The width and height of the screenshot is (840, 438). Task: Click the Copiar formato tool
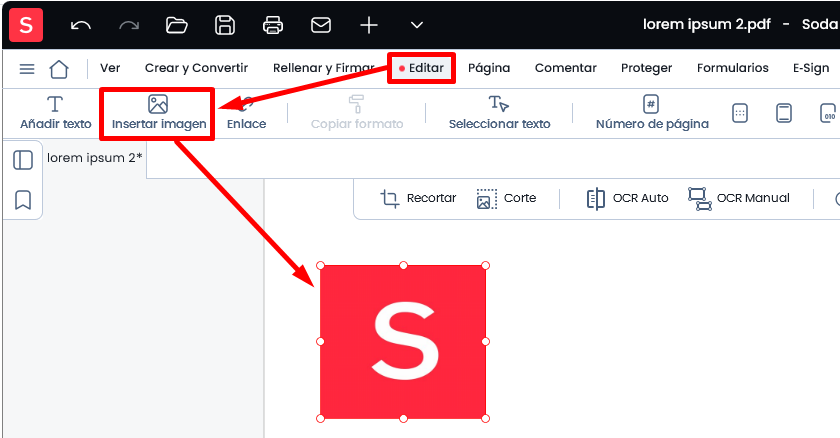pyautogui.click(x=357, y=113)
